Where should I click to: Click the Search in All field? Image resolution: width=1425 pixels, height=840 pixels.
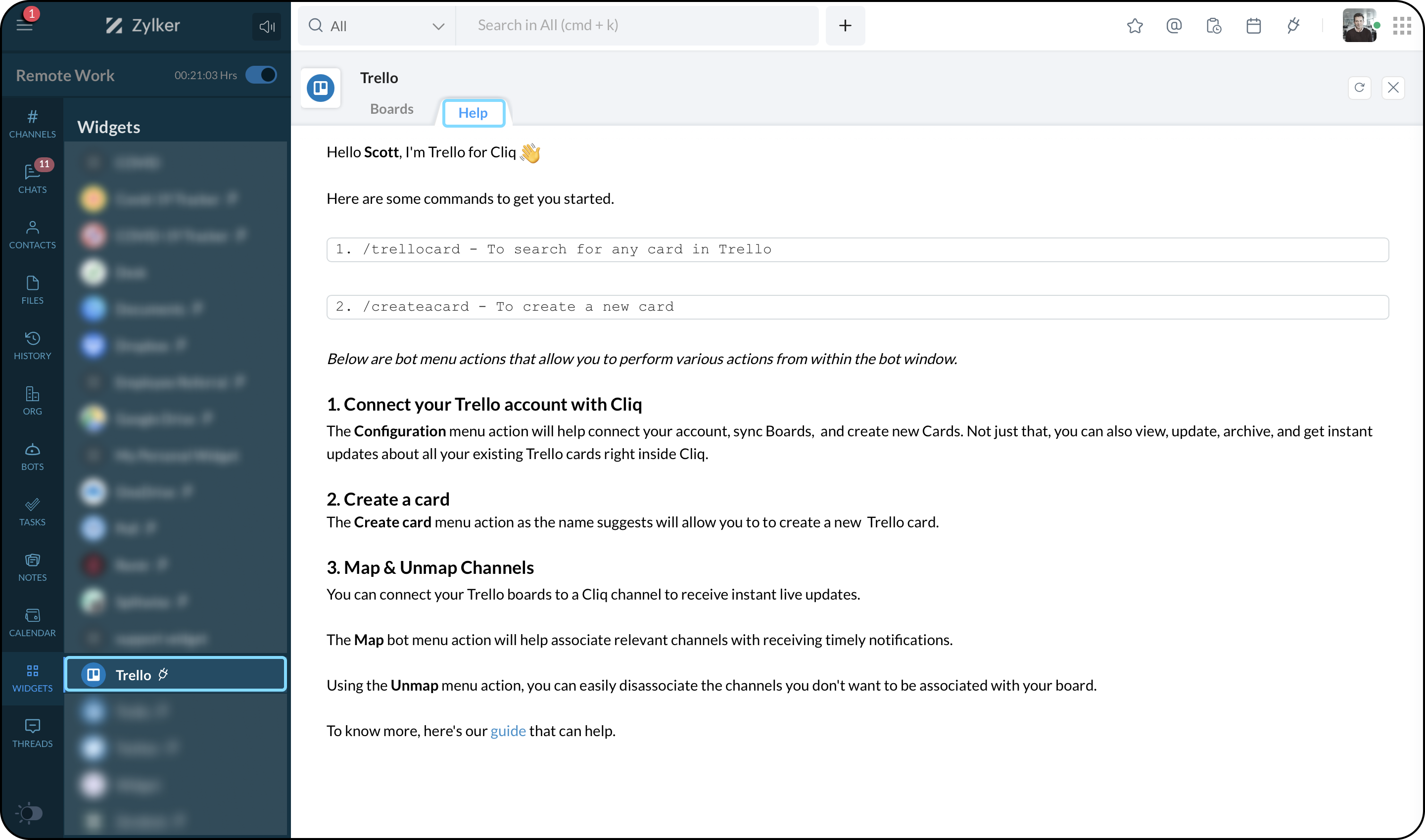[x=637, y=25]
